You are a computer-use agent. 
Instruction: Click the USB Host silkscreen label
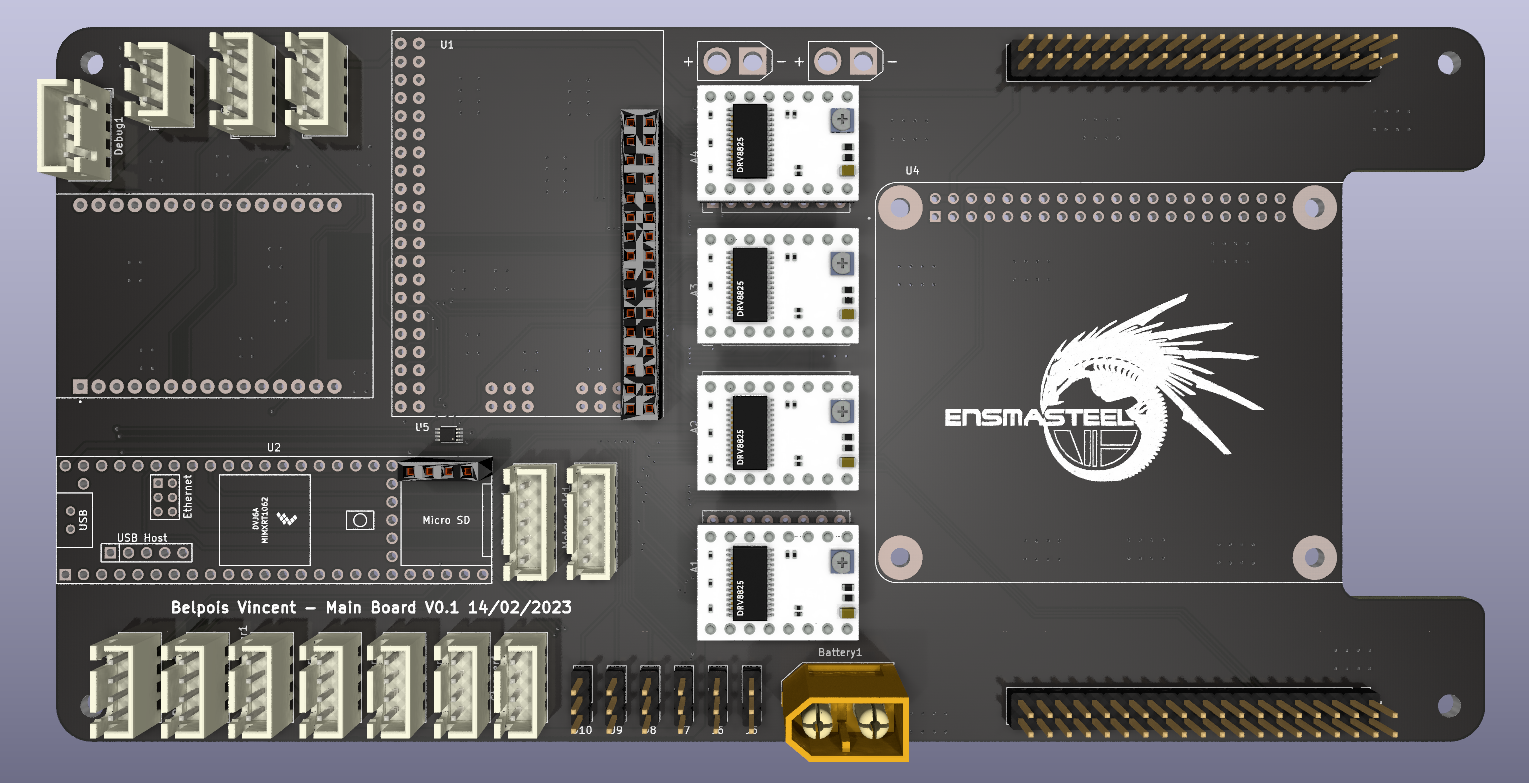[x=142, y=538]
